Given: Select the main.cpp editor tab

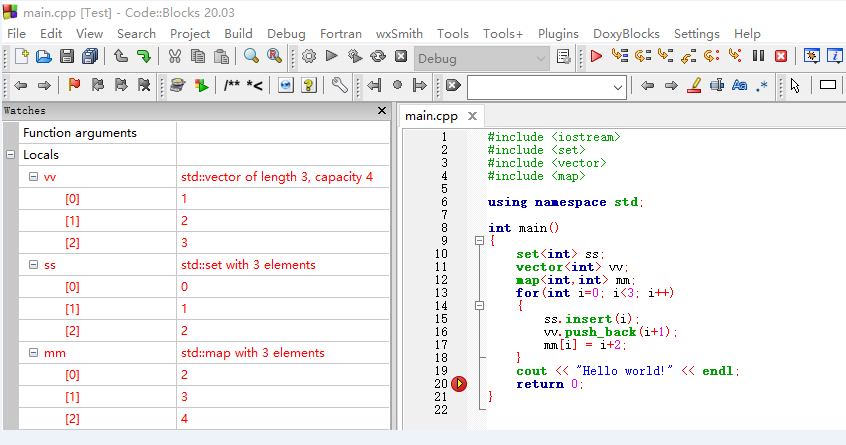Looking at the screenshot, I should (431, 116).
